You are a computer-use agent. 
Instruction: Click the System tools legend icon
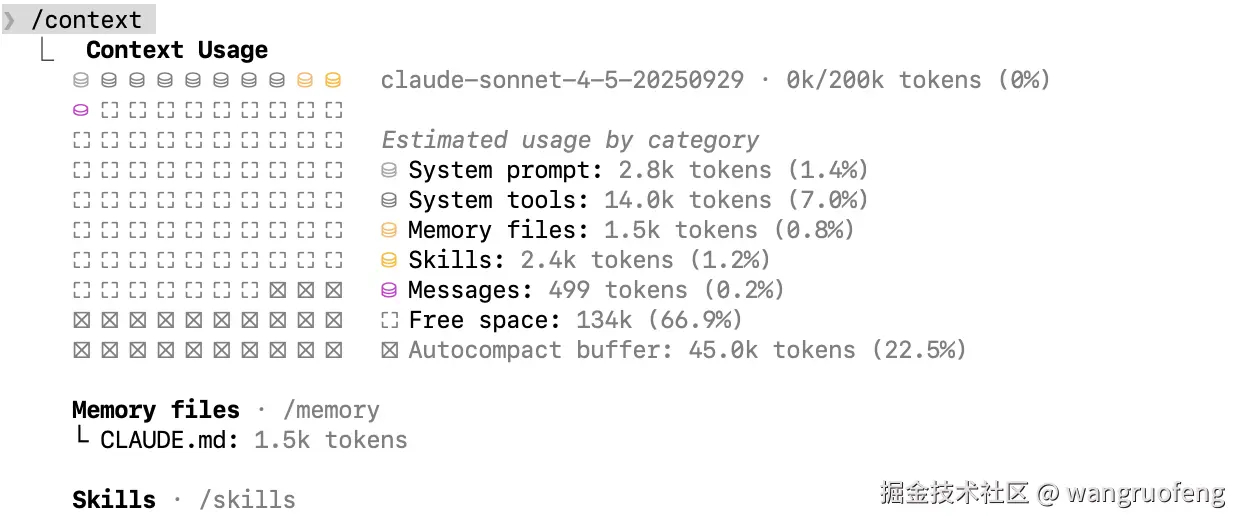coord(390,201)
